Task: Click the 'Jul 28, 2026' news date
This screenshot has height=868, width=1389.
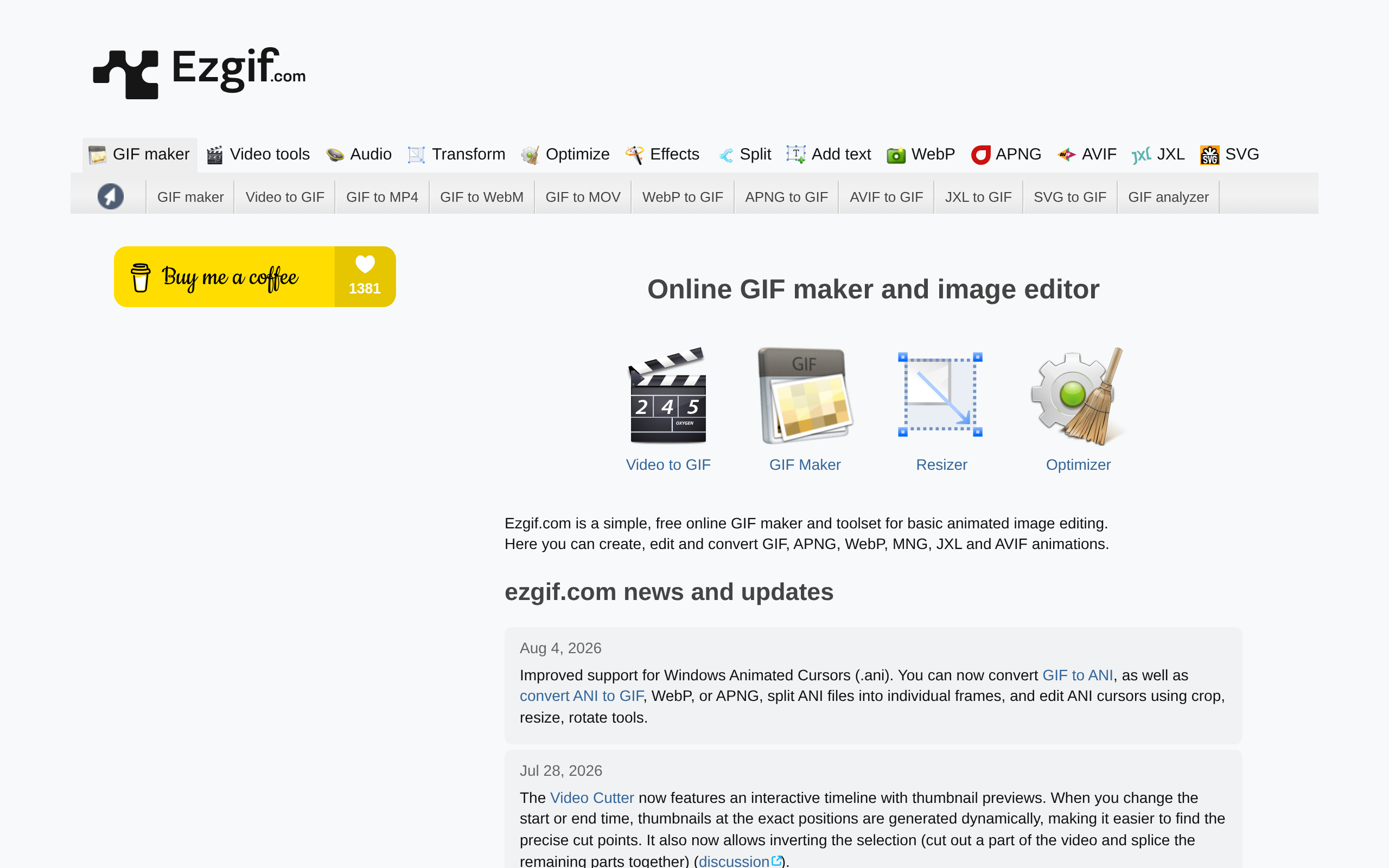Action: tap(561, 770)
